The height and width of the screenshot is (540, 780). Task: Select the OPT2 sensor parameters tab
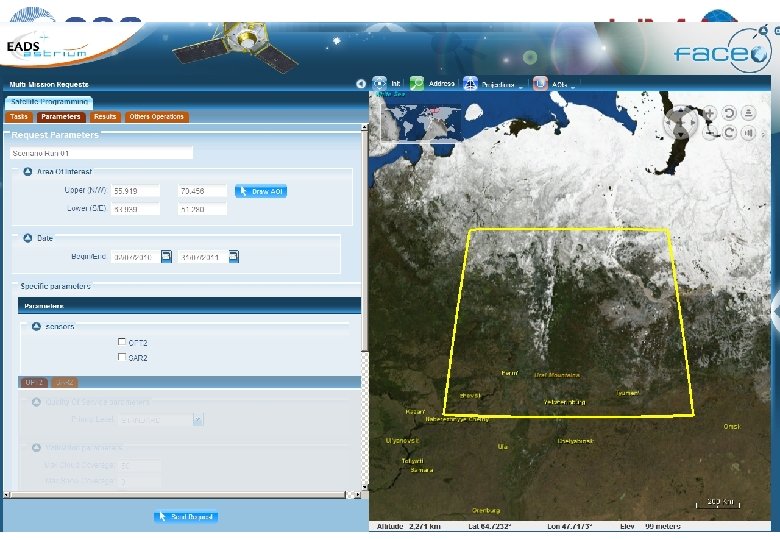[x=34, y=382]
